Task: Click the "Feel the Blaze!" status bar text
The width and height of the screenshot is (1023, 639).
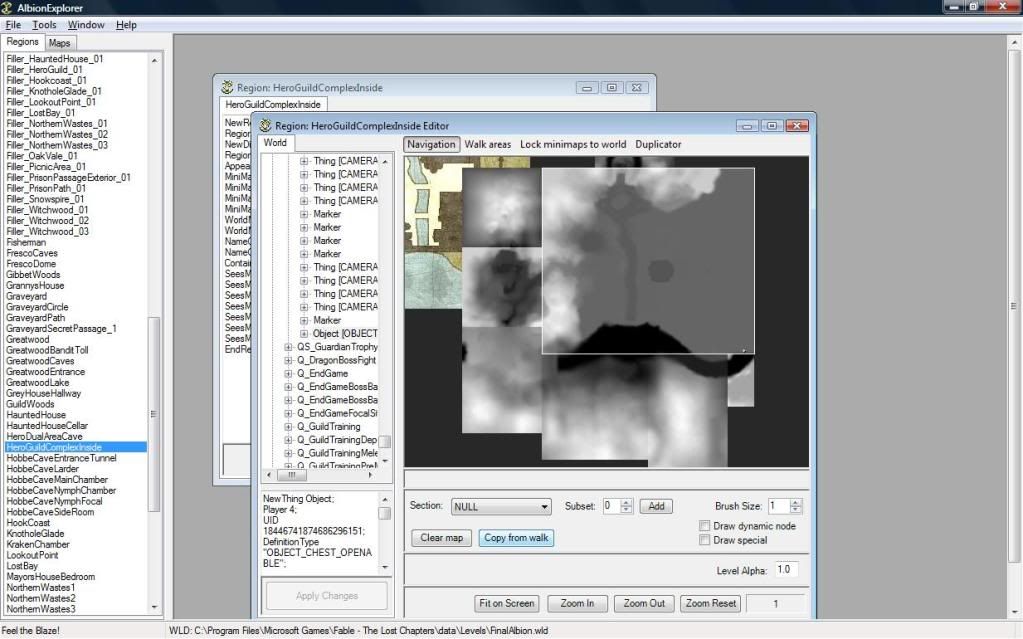Action: point(31,631)
